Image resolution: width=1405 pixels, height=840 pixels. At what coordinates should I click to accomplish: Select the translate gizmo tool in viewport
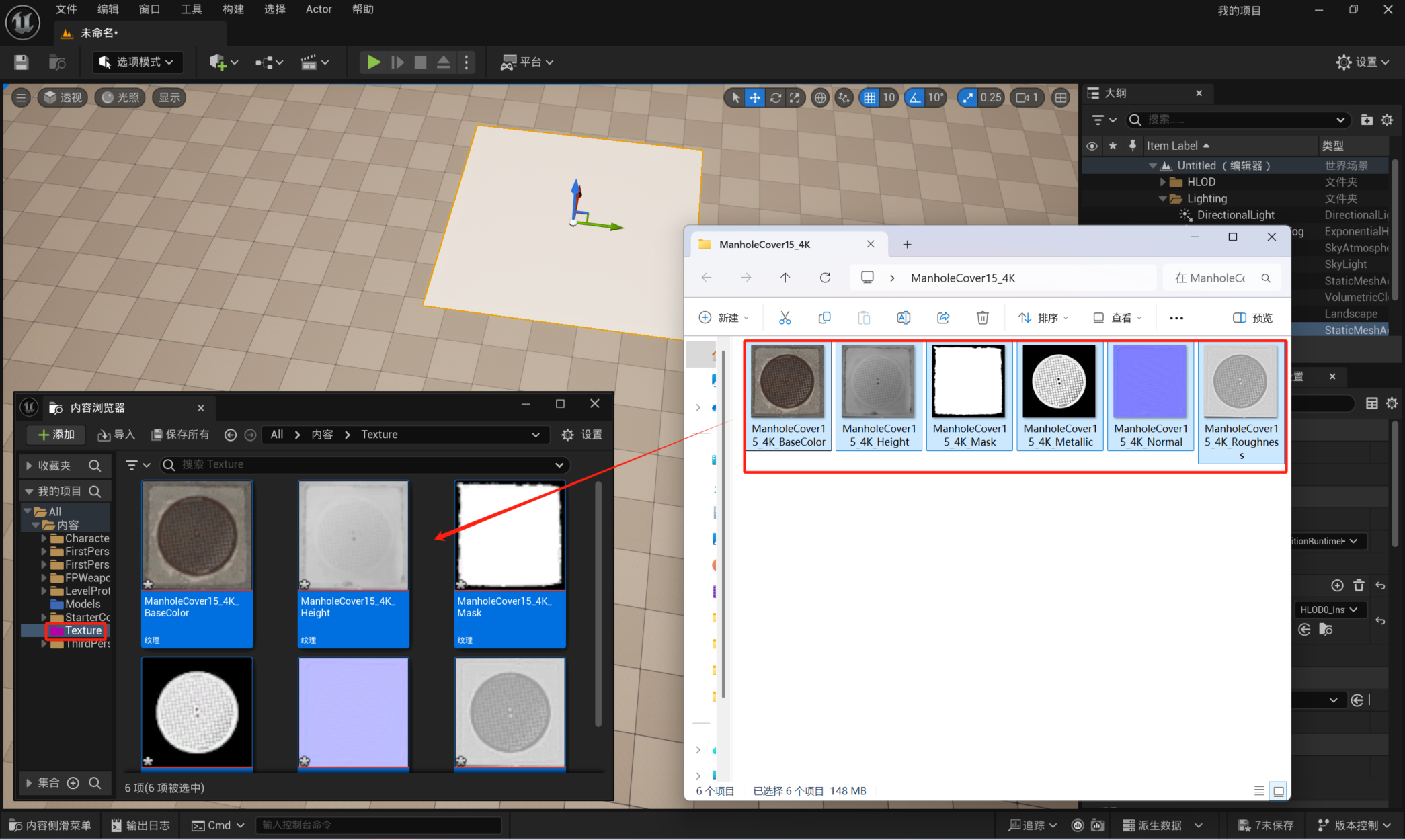(755, 98)
